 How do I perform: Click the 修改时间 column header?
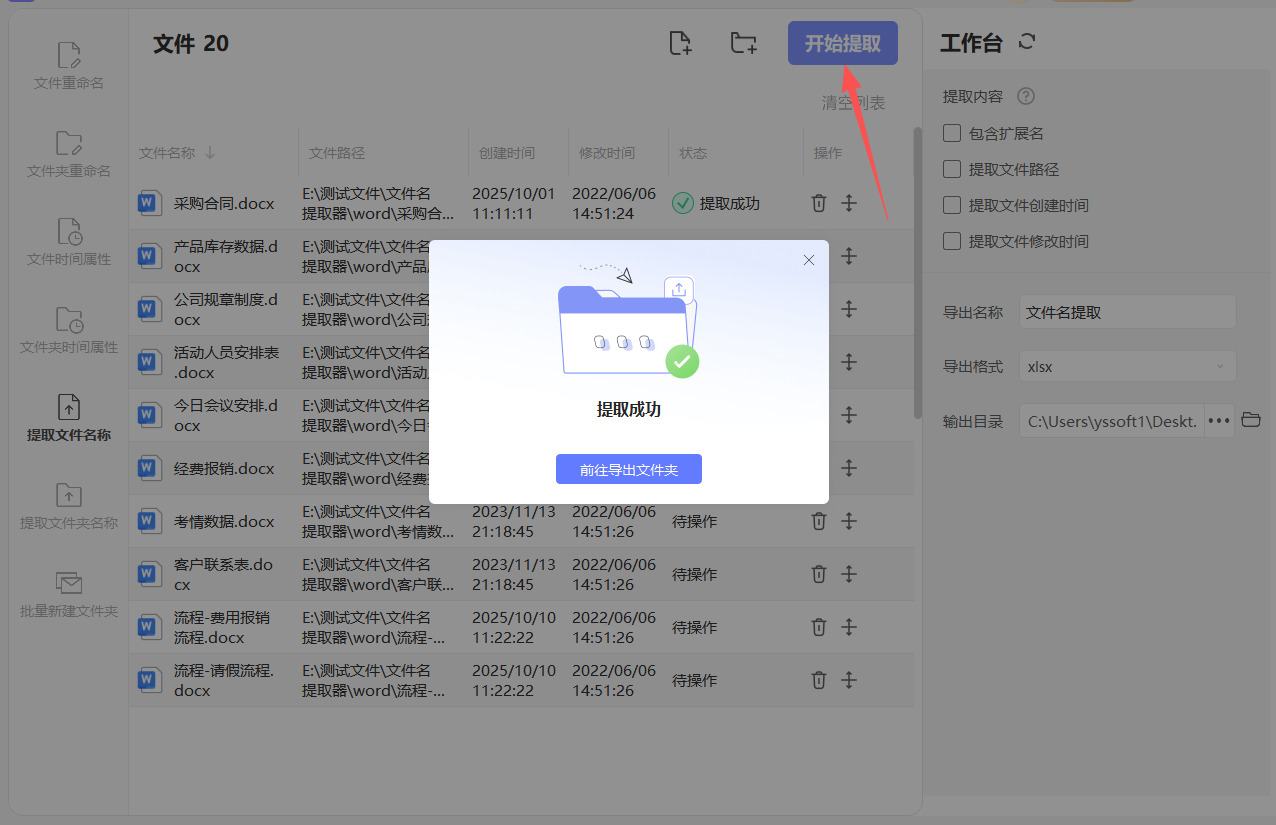click(x=607, y=153)
